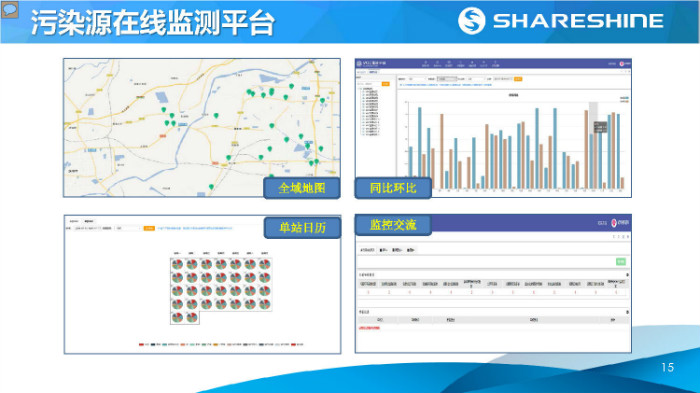Image resolution: width=700 pixels, height=393 pixels.
Task: Open the gray highlighted dropdown in chart filters
Action: pyautogui.click(x=447, y=79)
